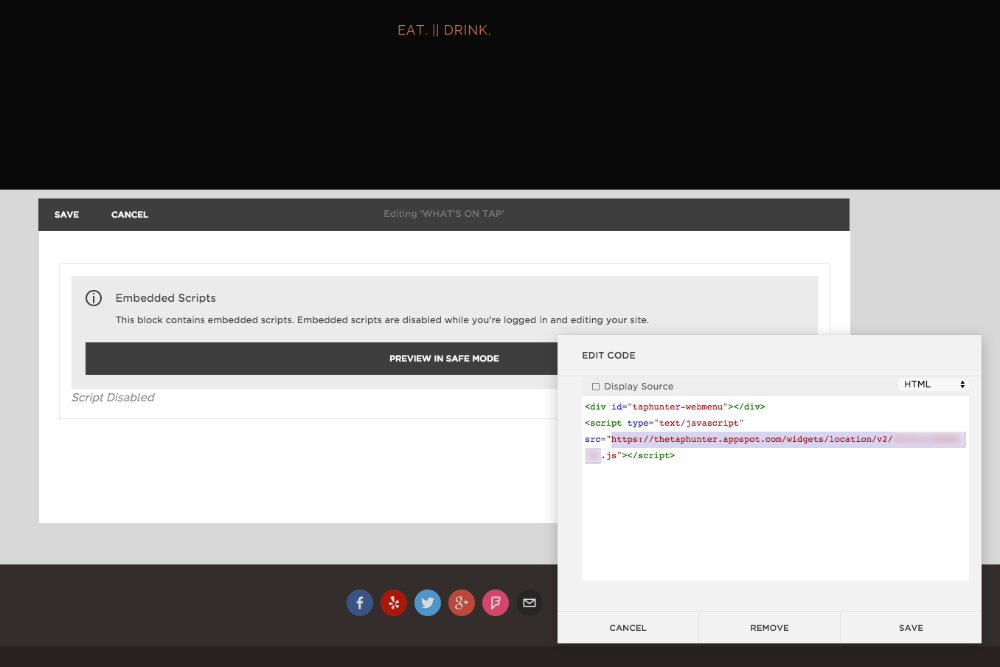1000x667 pixels.
Task: Click the 'Script Disabled' label
Action: pos(113,397)
